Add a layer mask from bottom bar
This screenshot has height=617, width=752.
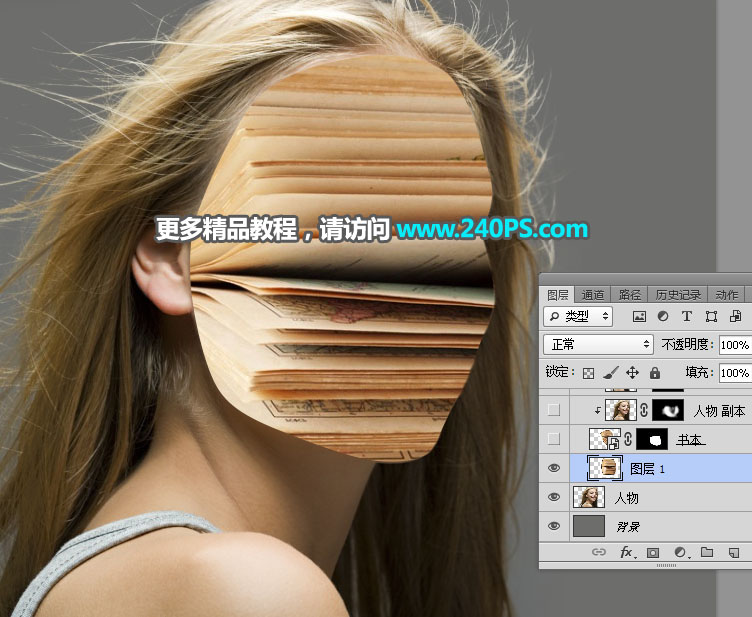point(653,553)
